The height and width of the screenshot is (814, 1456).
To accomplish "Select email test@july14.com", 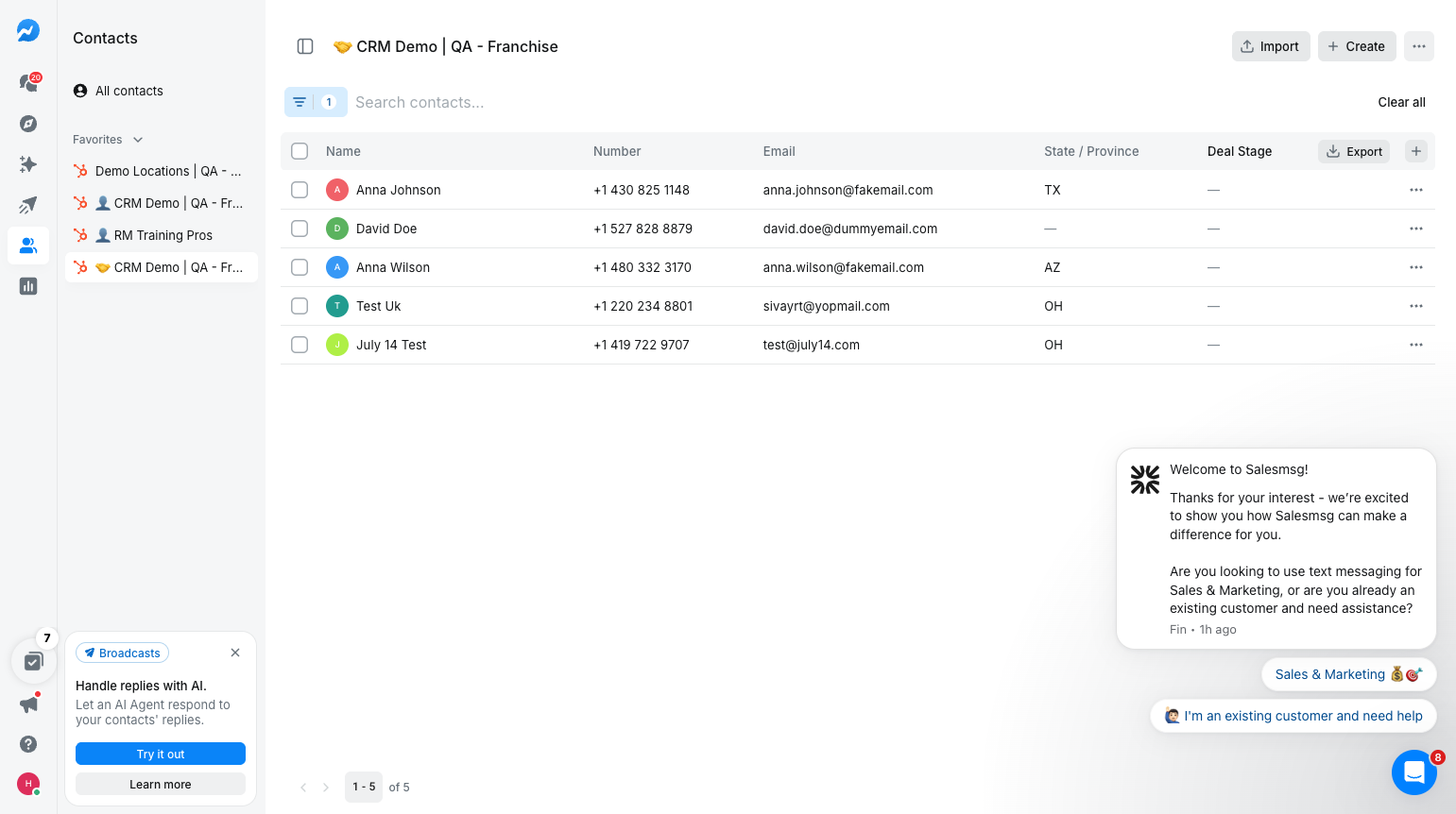I will click(x=812, y=345).
